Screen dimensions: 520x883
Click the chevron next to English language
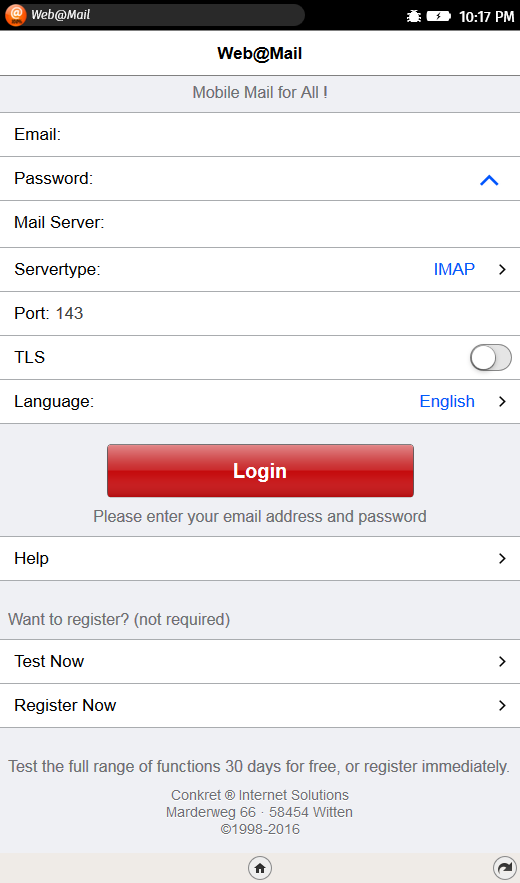(502, 402)
